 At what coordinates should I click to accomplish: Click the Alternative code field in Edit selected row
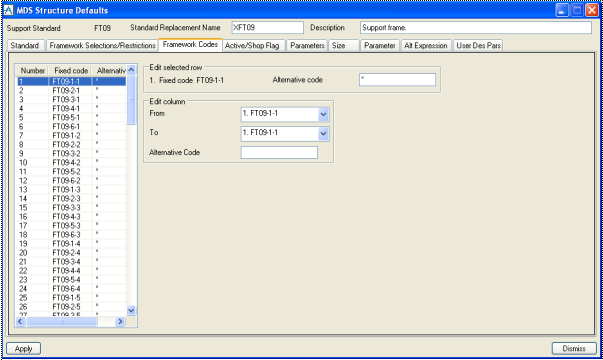point(397,80)
